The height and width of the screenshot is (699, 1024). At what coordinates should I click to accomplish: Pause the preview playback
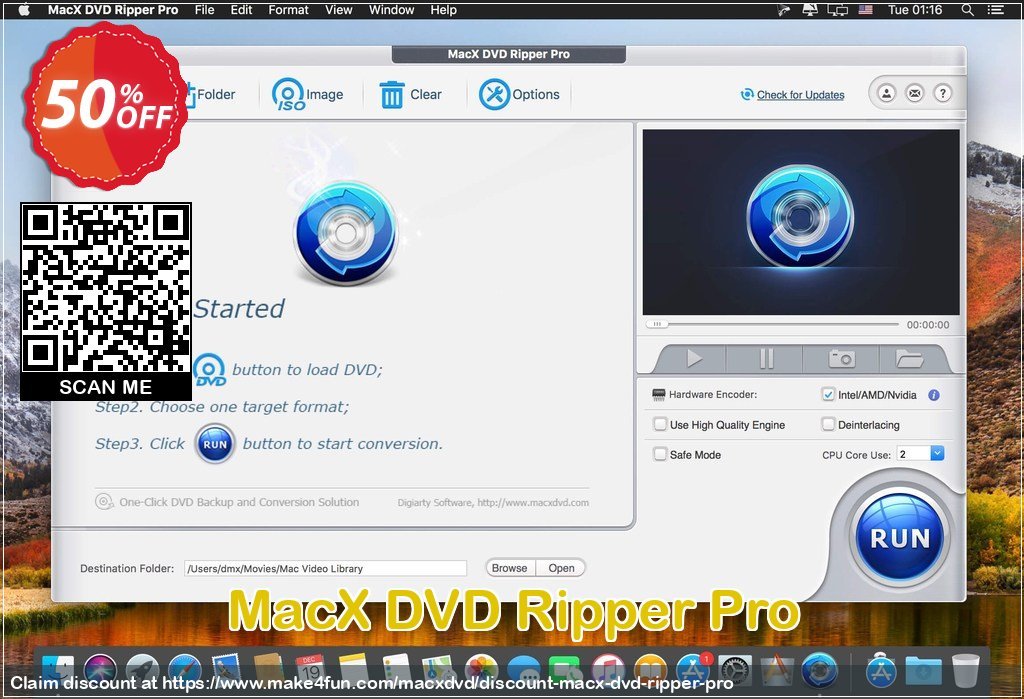(x=766, y=359)
